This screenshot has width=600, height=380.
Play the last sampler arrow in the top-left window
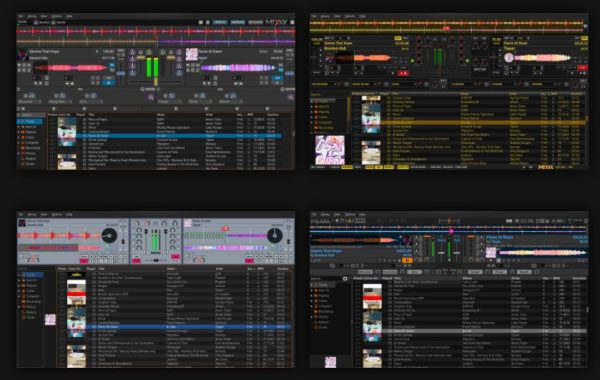(267, 109)
